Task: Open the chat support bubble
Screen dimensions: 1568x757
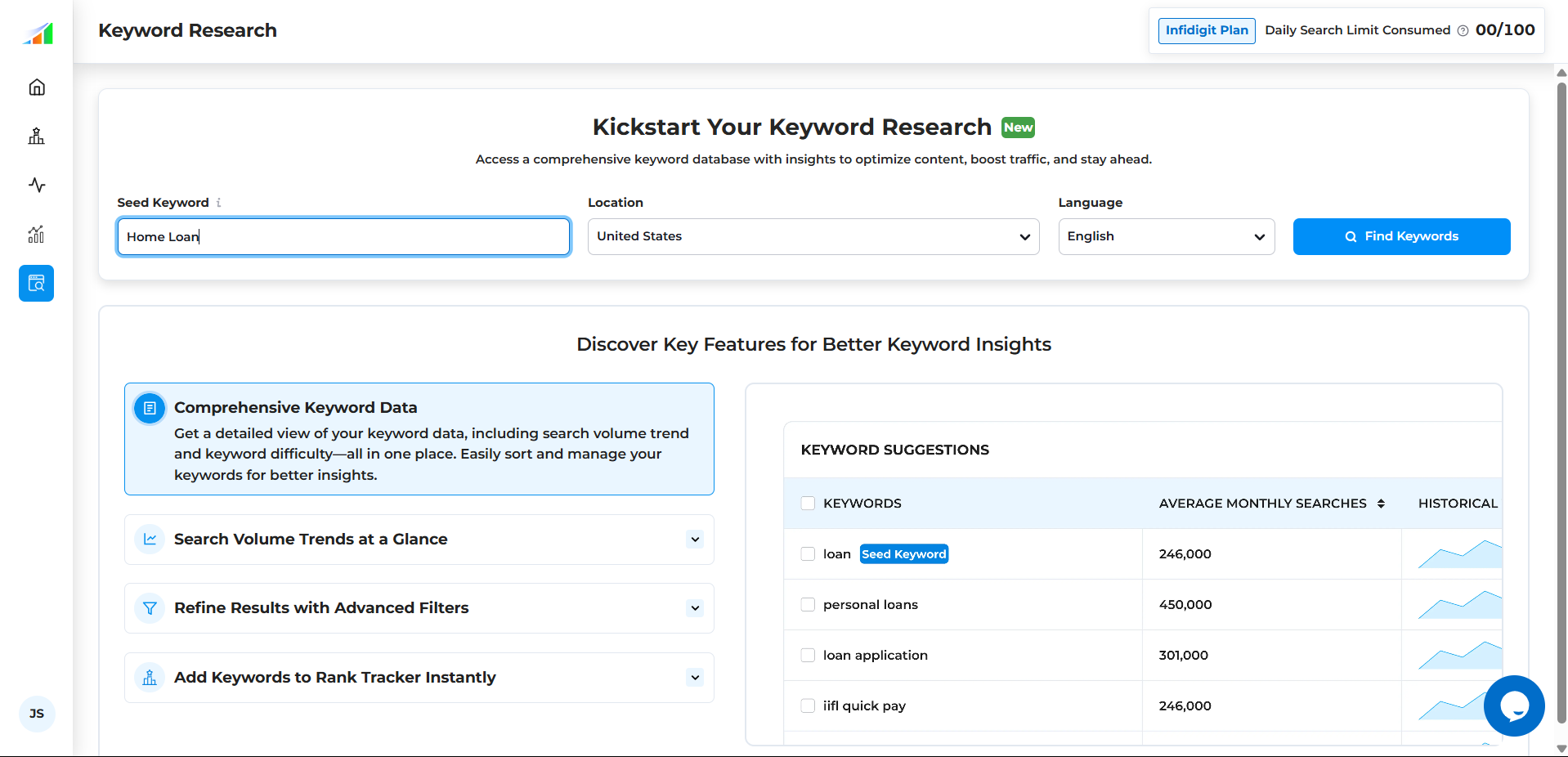Action: [x=1514, y=705]
